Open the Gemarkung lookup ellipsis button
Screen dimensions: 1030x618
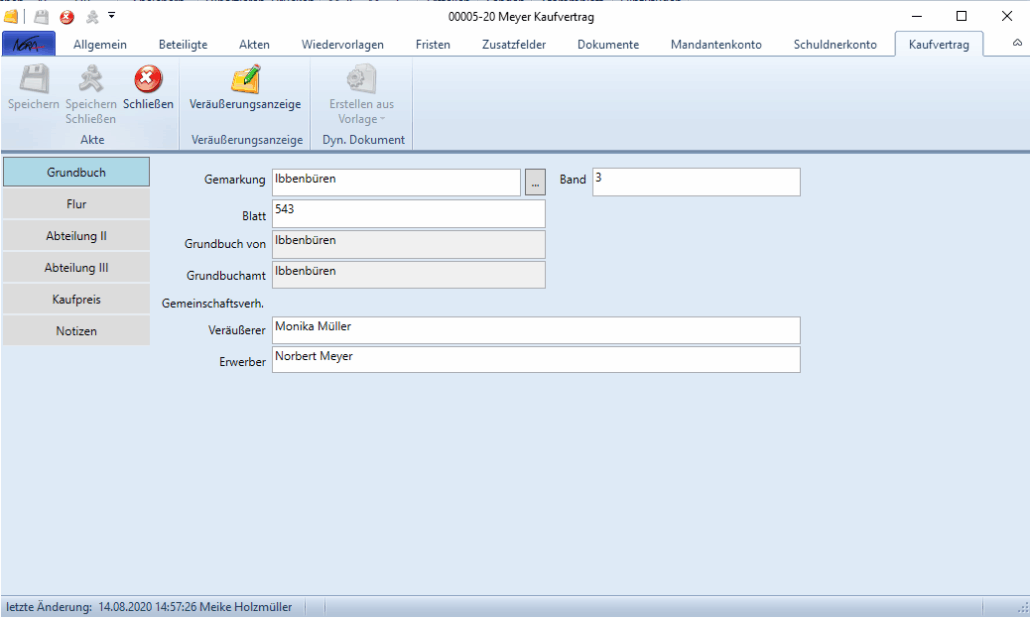pyautogui.click(x=535, y=182)
